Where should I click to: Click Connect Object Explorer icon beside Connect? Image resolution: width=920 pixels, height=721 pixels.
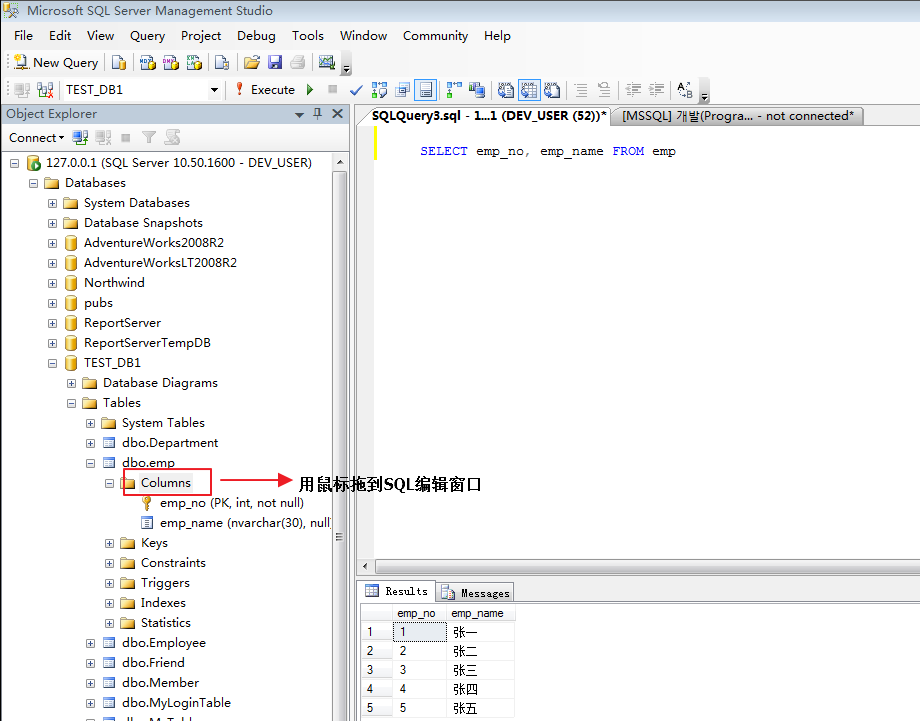pyautogui.click(x=80, y=138)
